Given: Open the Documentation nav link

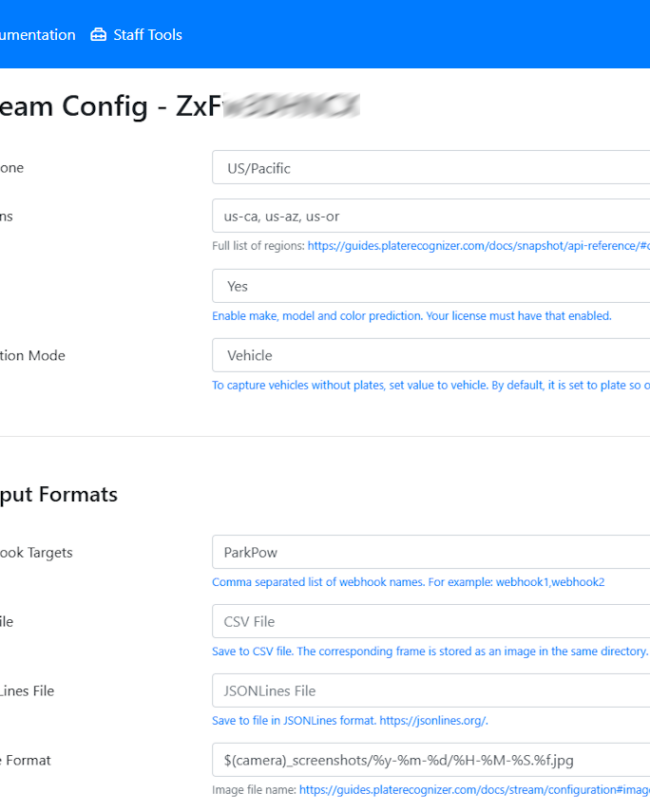Looking at the screenshot, I should coord(37,35).
